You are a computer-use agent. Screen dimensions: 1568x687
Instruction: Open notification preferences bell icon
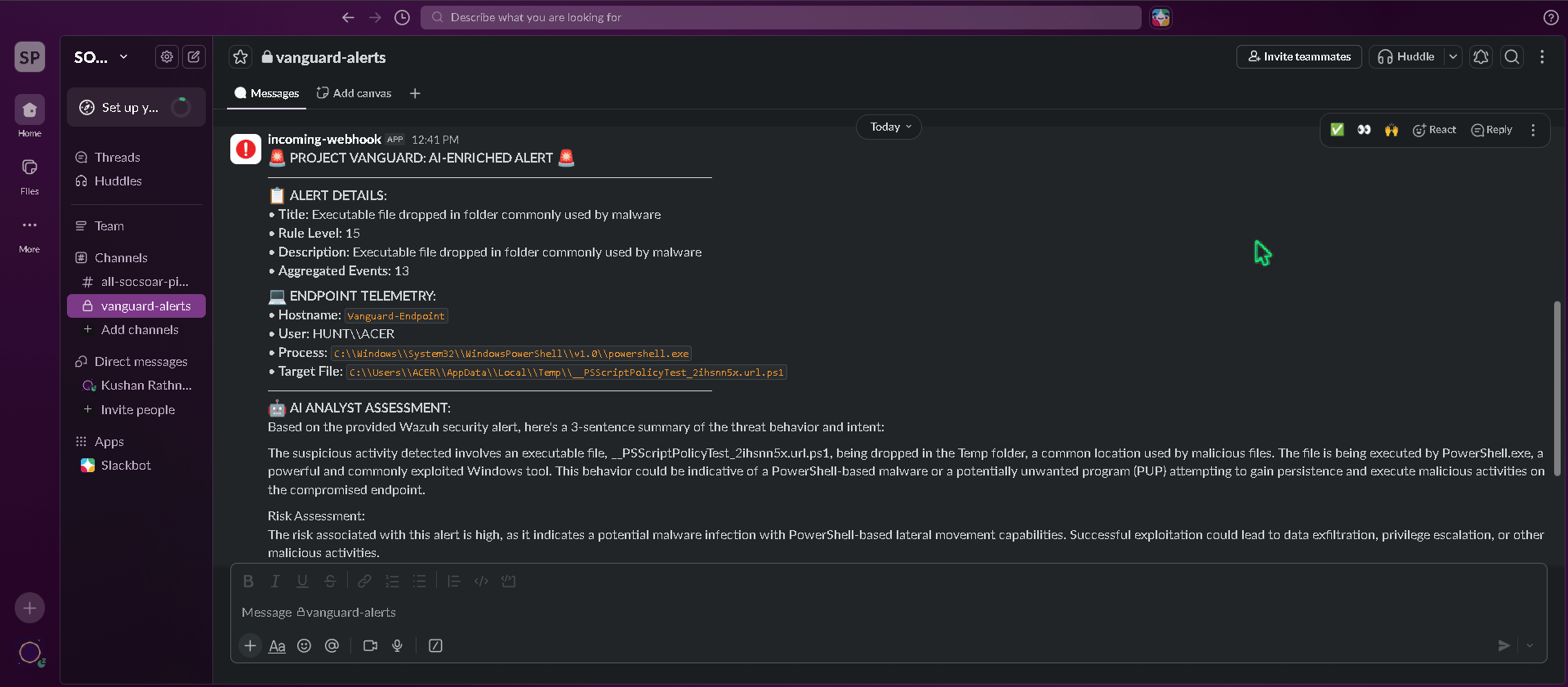tap(1481, 56)
